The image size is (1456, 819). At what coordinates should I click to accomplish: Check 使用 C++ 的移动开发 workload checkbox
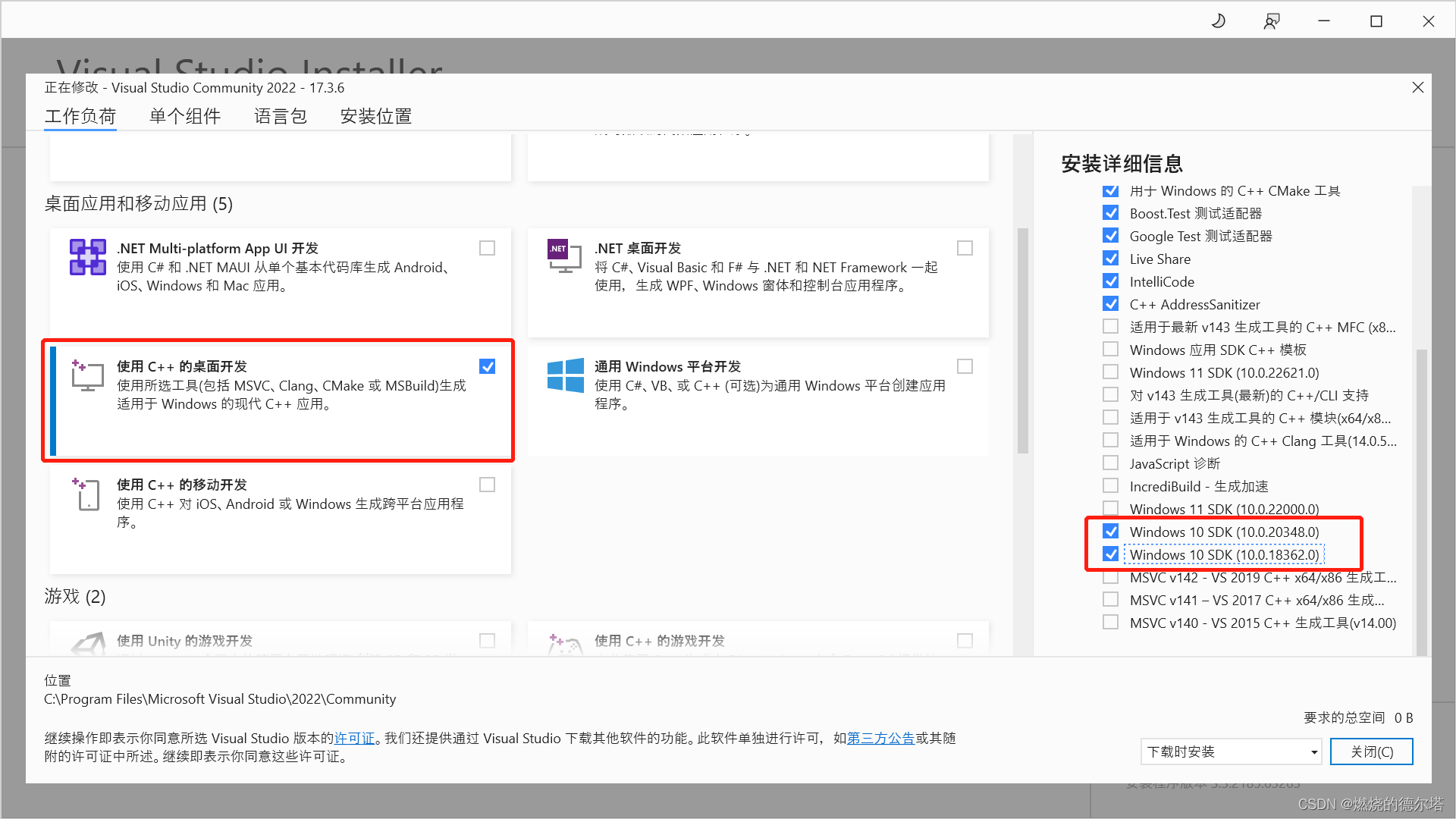click(488, 485)
